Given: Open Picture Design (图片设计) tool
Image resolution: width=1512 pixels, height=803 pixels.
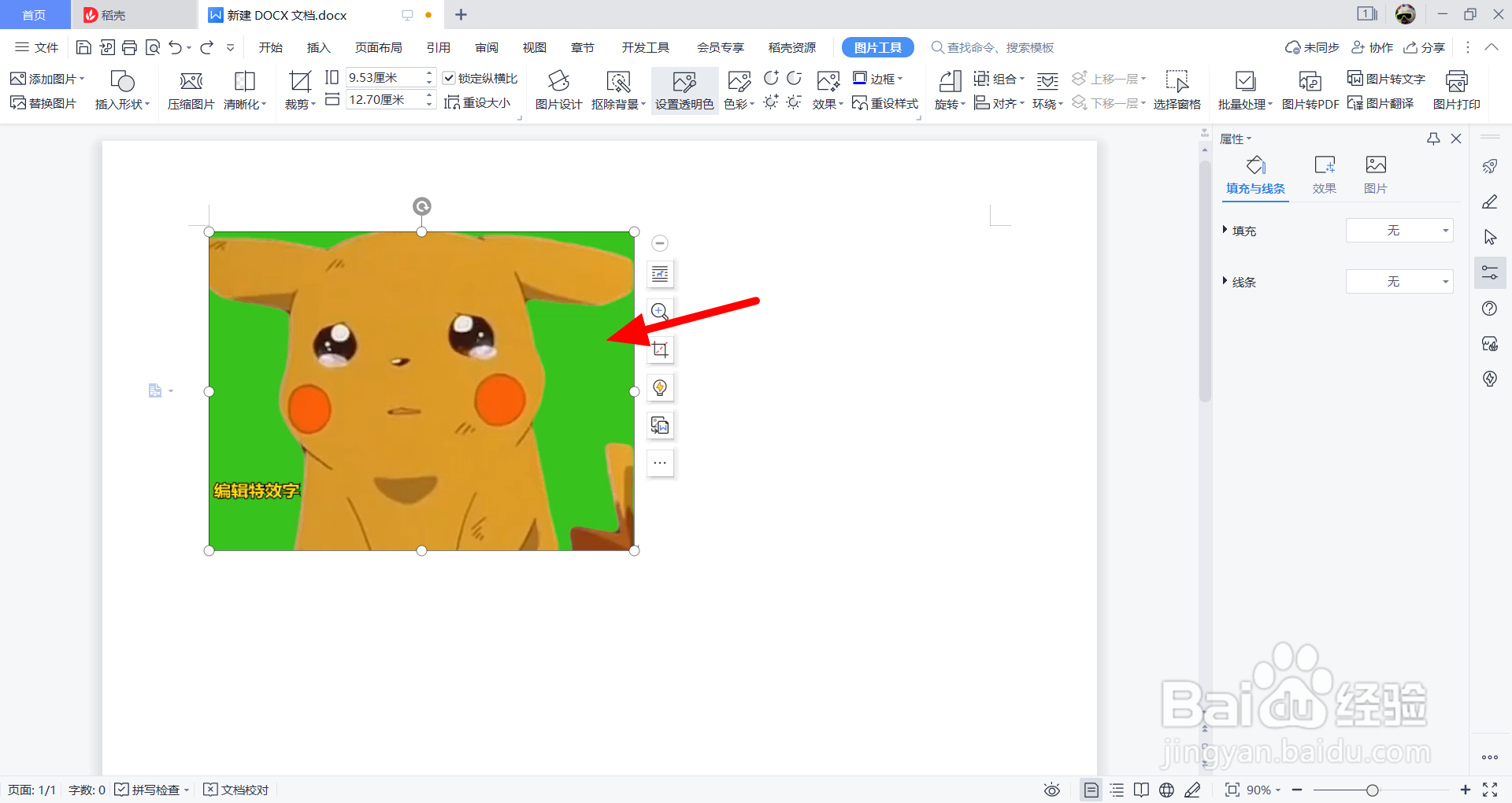Looking at the screenshot, I should click(558, 91).
